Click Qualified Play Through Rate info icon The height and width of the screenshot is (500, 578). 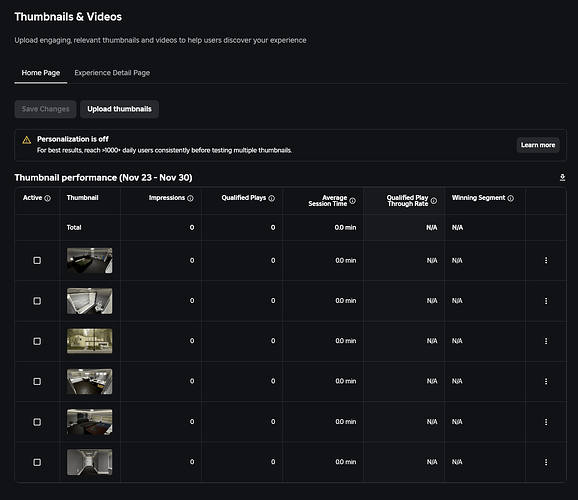pyautogui.click(x=434, y=201)
